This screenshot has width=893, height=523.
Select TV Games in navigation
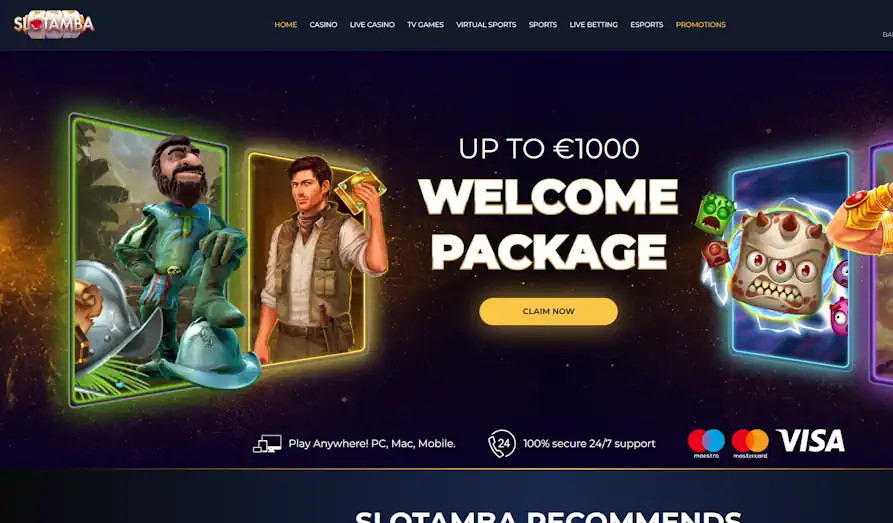click(x=425, y=24)
